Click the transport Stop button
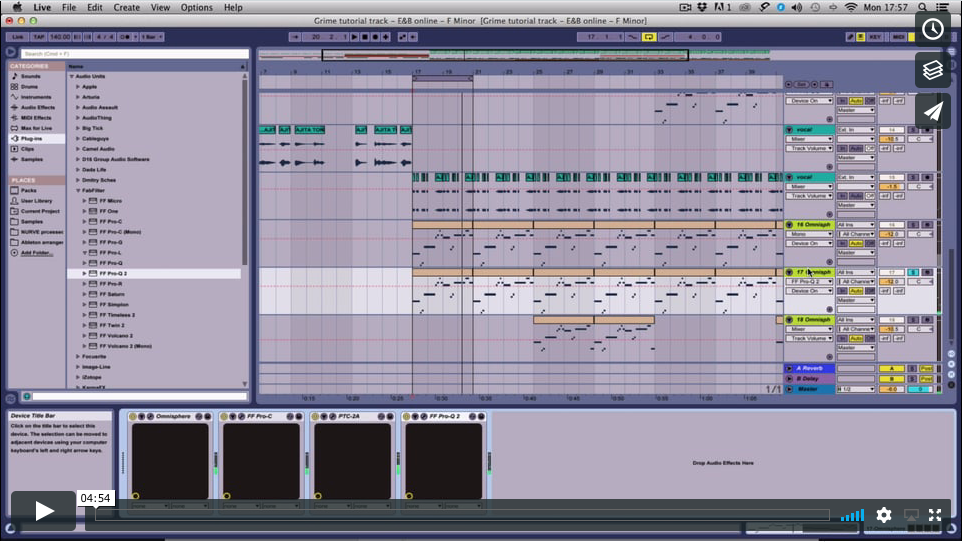The height and width of the screenshot is (542, 962). (365, 37)
